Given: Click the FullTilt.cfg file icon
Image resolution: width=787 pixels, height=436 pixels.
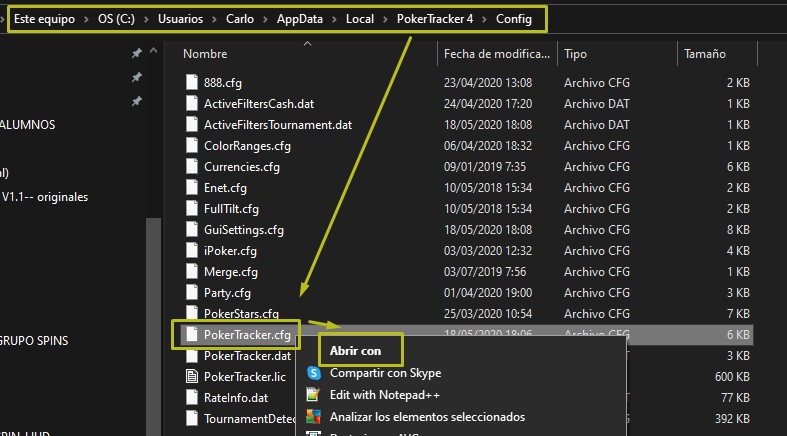Looking at the screenshot, I should pos(192,209).
